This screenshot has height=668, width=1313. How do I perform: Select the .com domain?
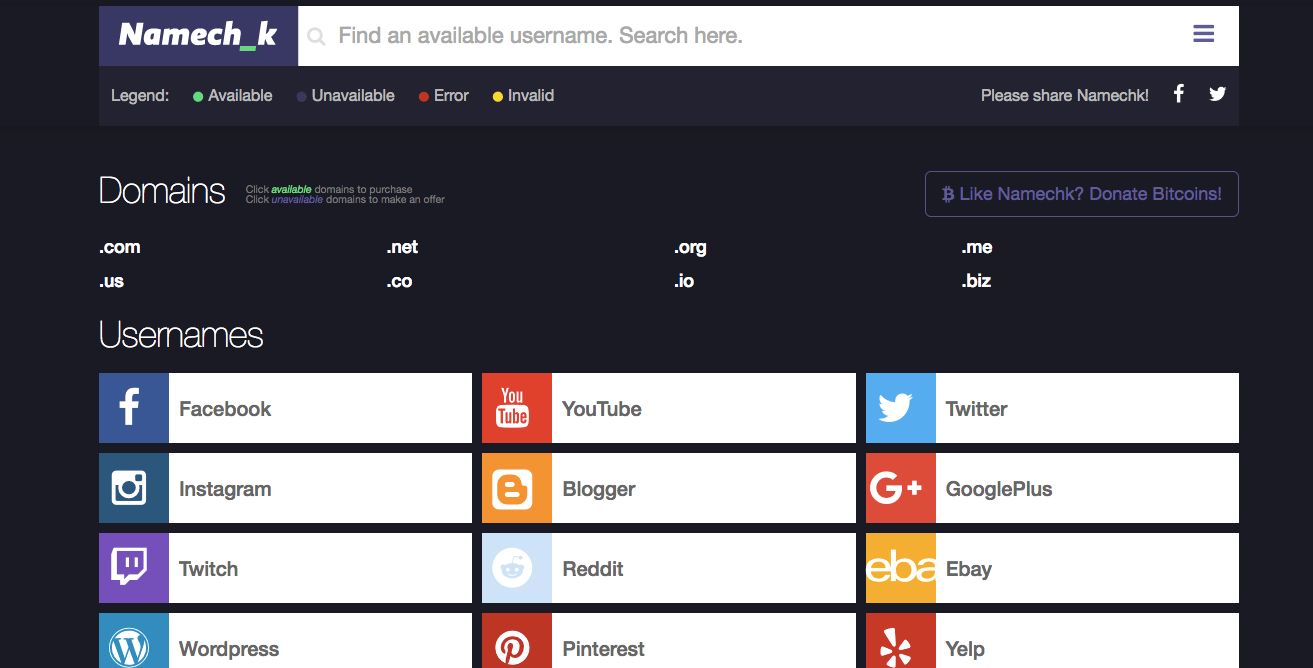[120, 248]
